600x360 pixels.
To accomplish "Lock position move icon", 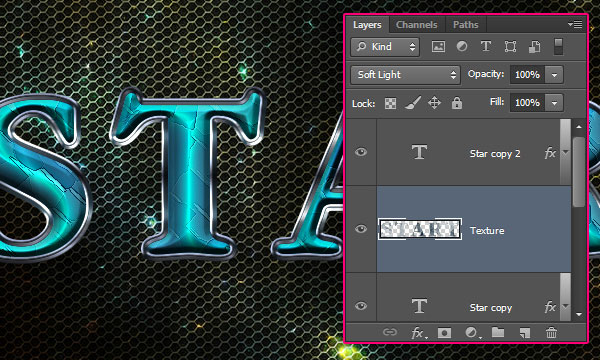I will pyautogui.click(x=434, y=103).
